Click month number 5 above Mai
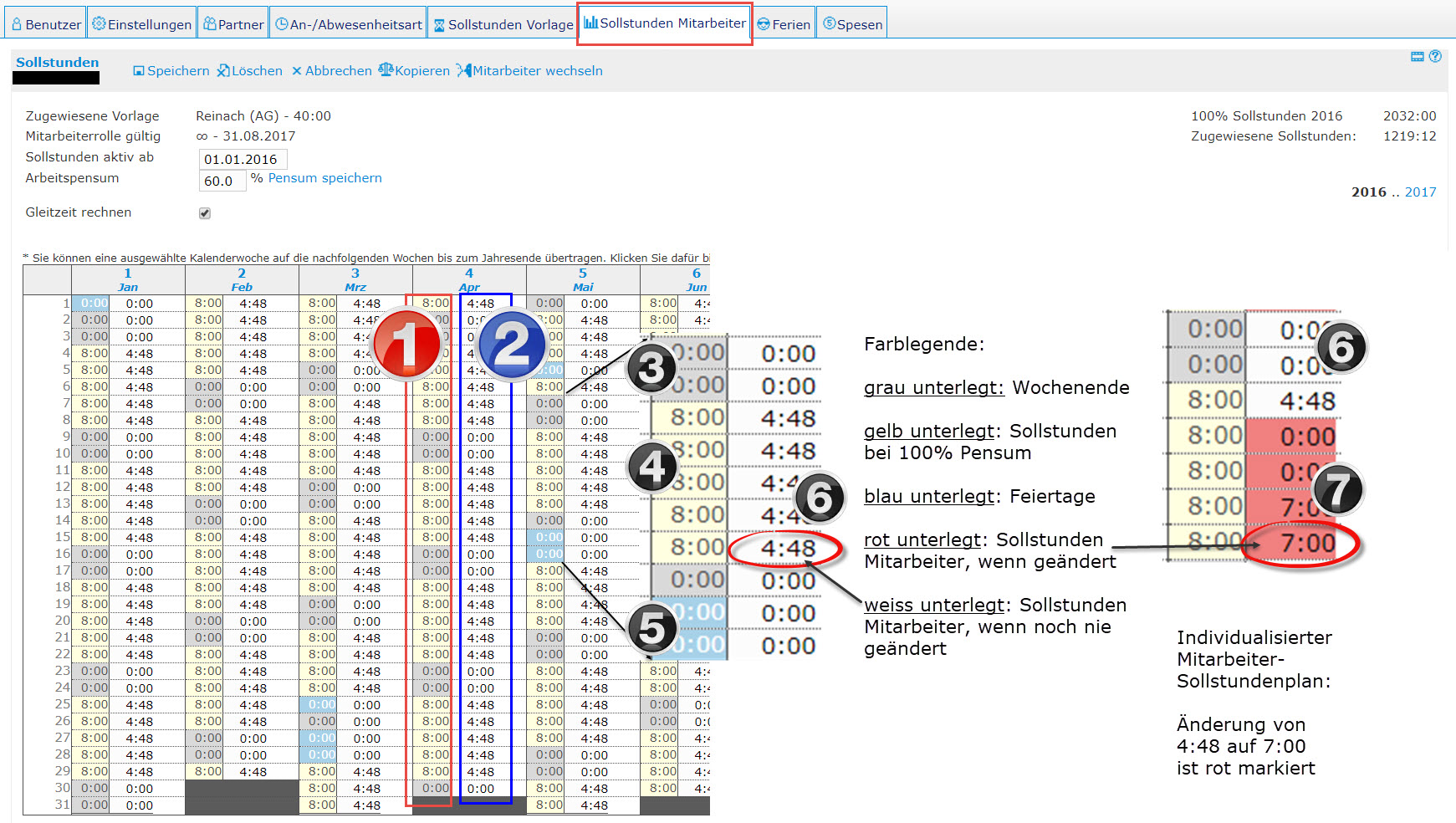Image resolution: width=1456 pixels, height=823 pixels. (583, 273)
